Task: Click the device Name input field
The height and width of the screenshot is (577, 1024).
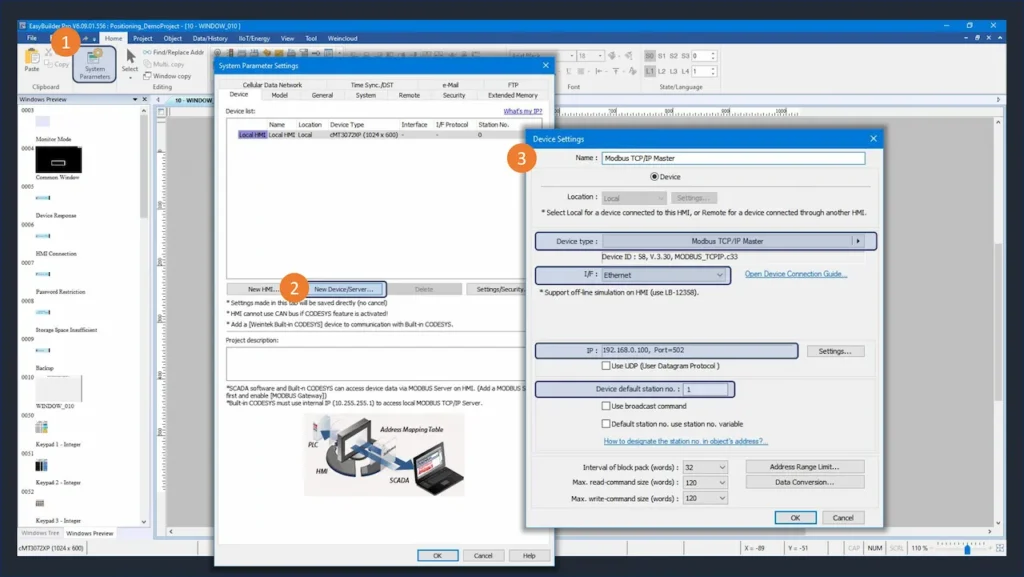Action: click(732, 158)
